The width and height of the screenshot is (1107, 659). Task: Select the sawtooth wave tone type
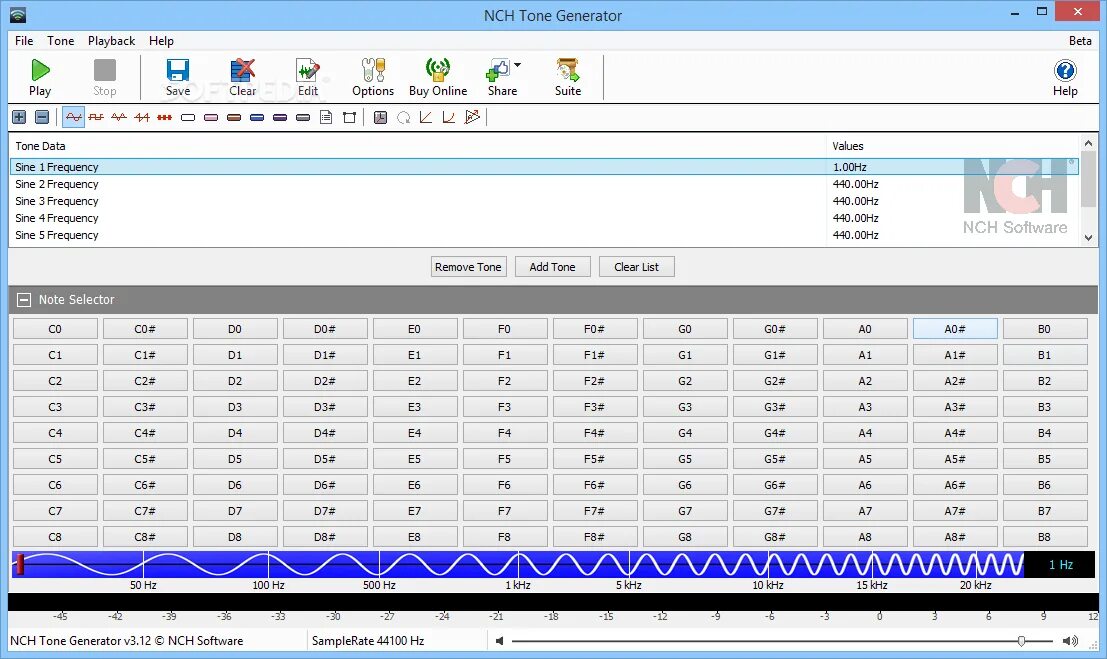[x=142, y=117]
